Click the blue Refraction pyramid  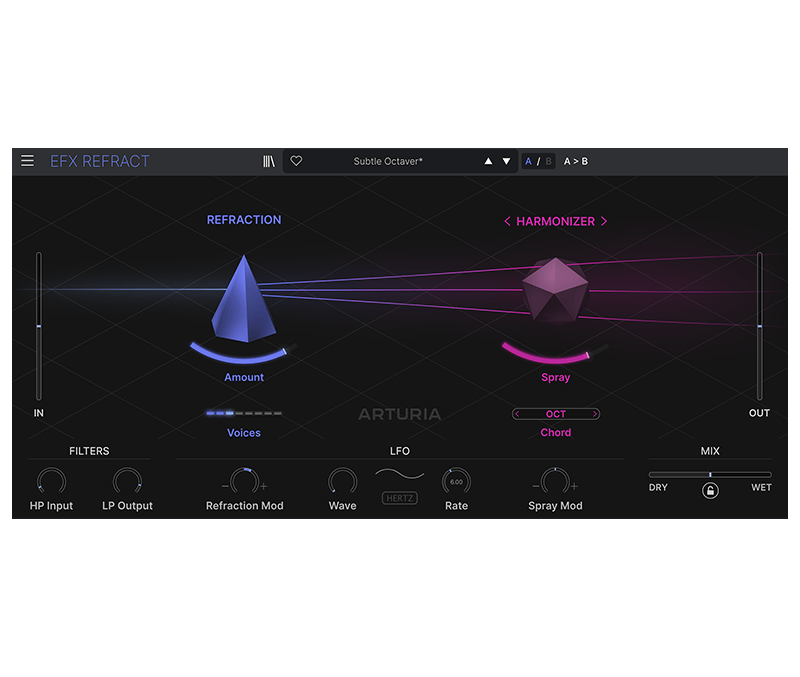click(244, 299)
